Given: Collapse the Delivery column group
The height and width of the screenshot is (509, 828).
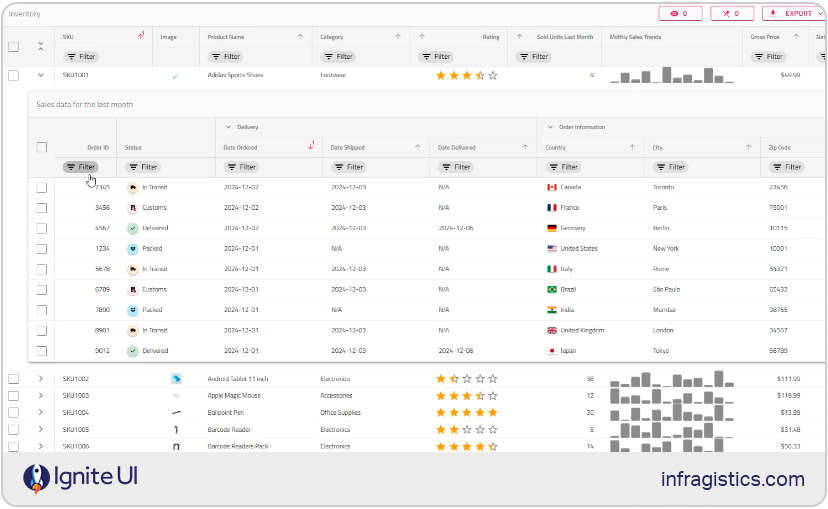Looking at the screenshot, I should [227, 127].
